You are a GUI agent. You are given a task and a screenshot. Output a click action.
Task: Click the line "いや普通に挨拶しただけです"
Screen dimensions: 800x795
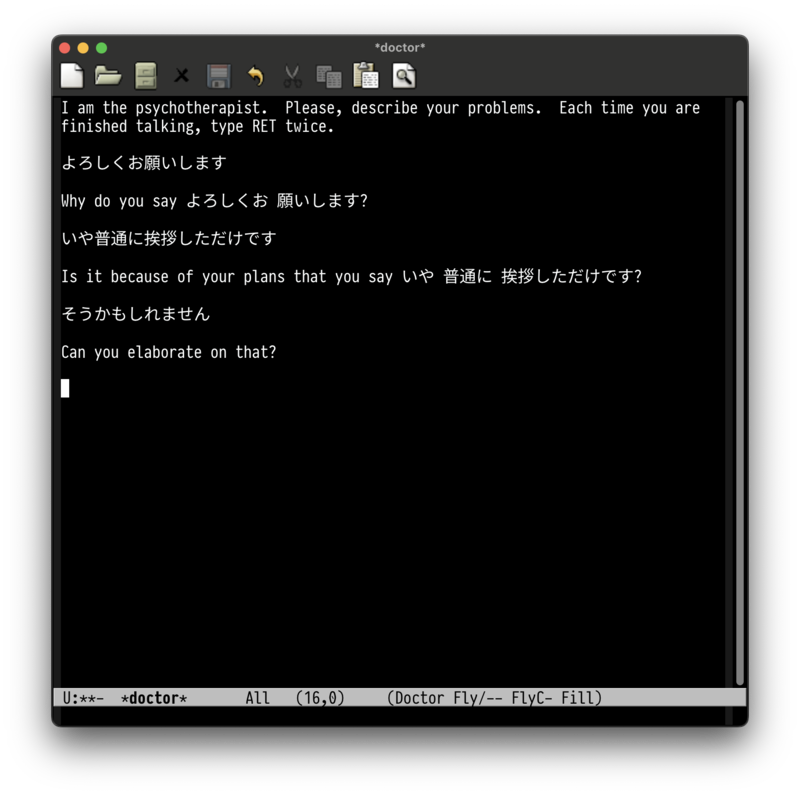(x=169, y=238)
